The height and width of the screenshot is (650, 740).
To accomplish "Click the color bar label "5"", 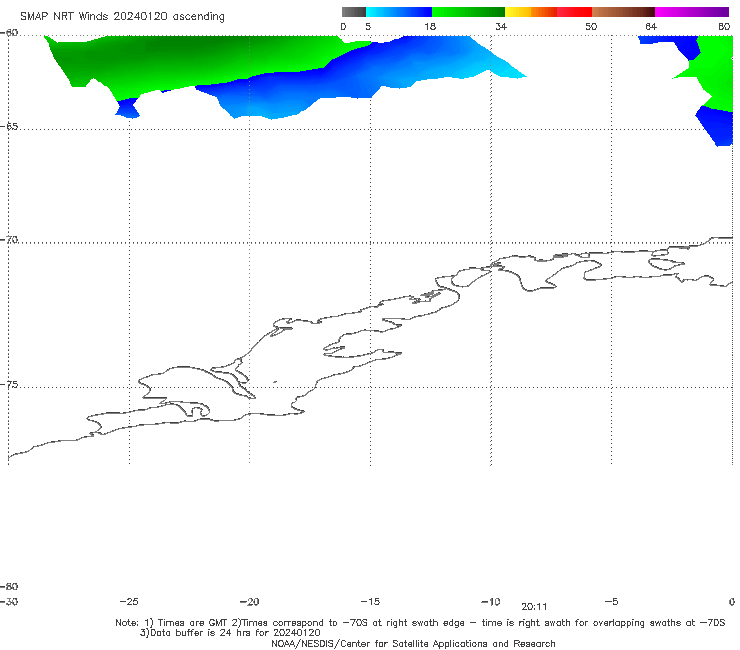I will click(x=368, y=26).
